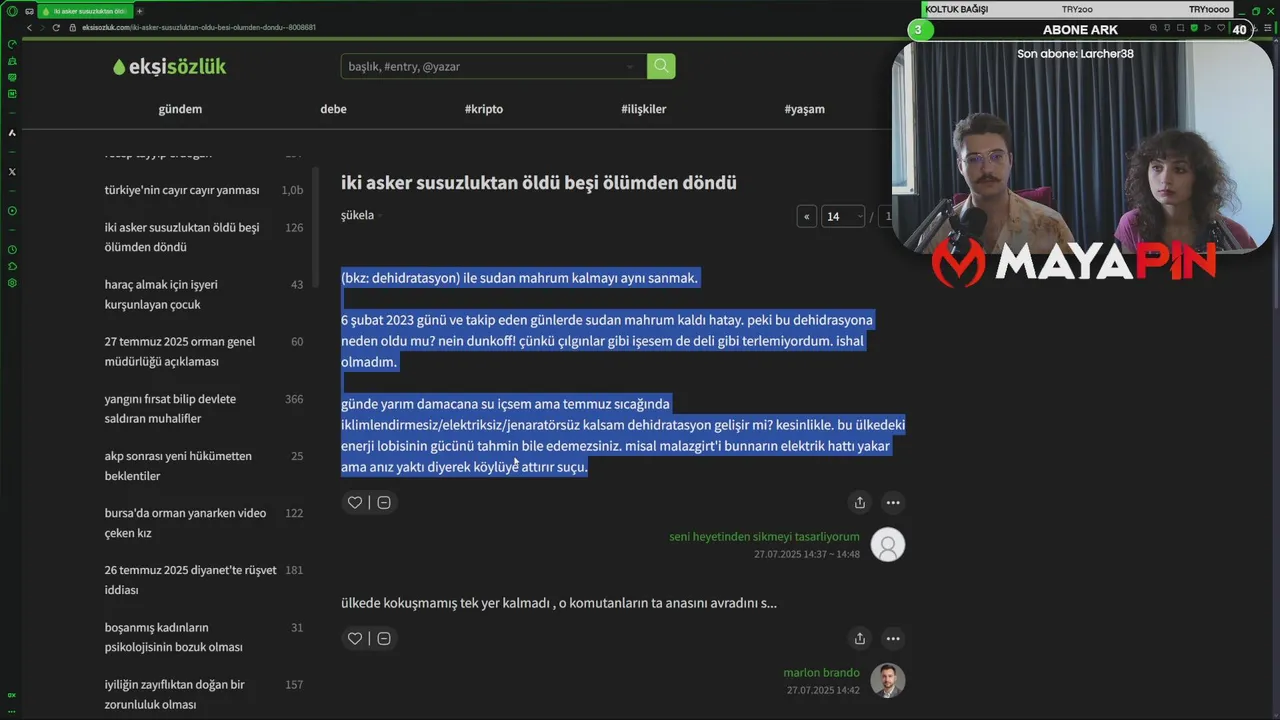1280x720 pixels.
Task: Open History from the sidebar clock icon
Action: [x=12, y=249]
